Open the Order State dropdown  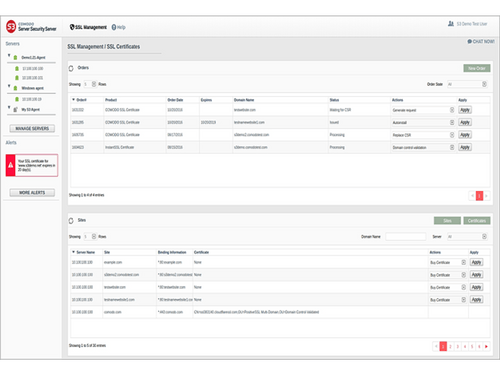[x=467, y=84]
